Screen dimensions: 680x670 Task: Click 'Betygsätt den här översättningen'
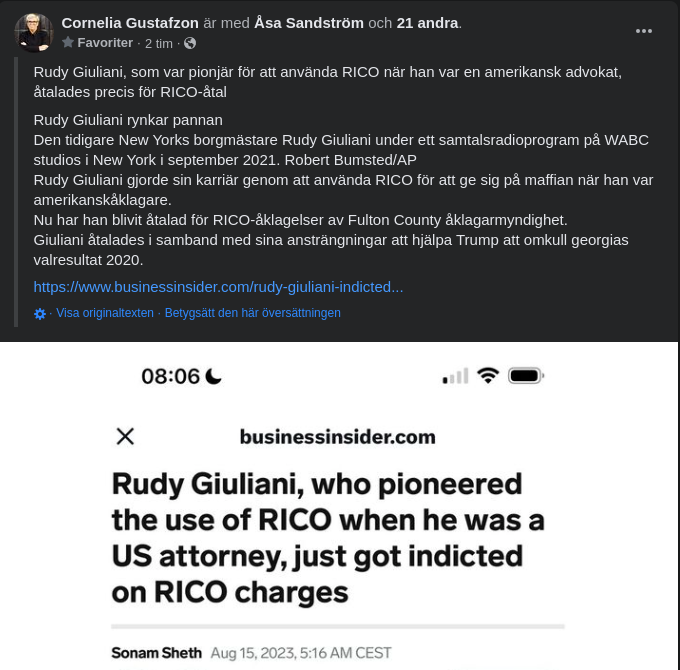[x=253, y=313]
